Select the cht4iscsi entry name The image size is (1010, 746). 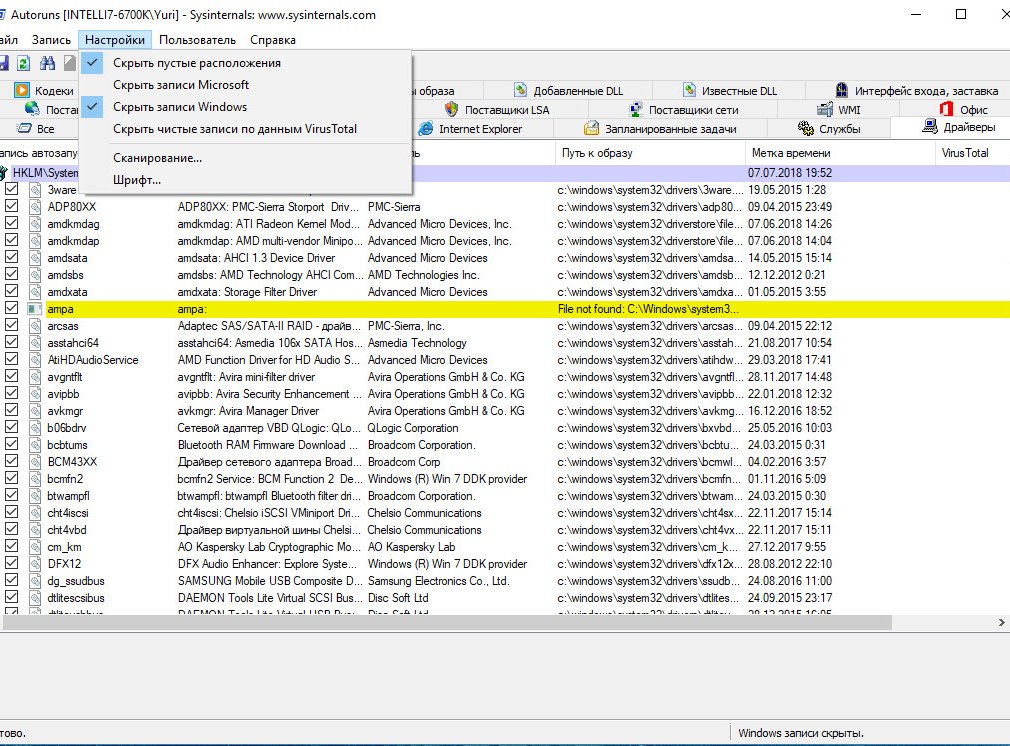click(68, 513)
